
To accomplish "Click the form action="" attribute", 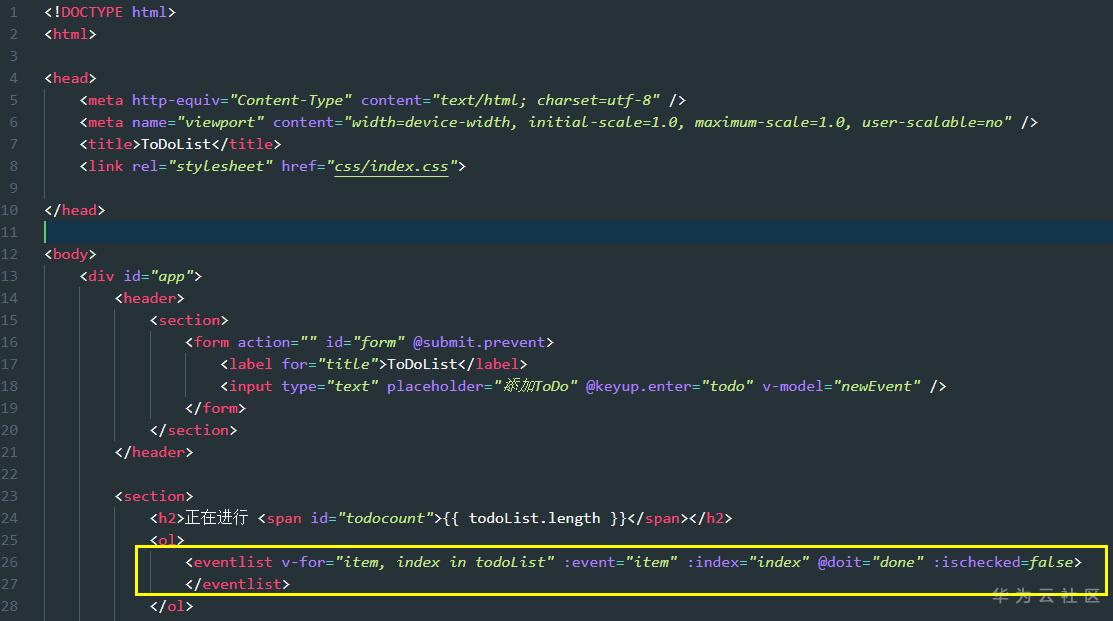I will [277, 342].
